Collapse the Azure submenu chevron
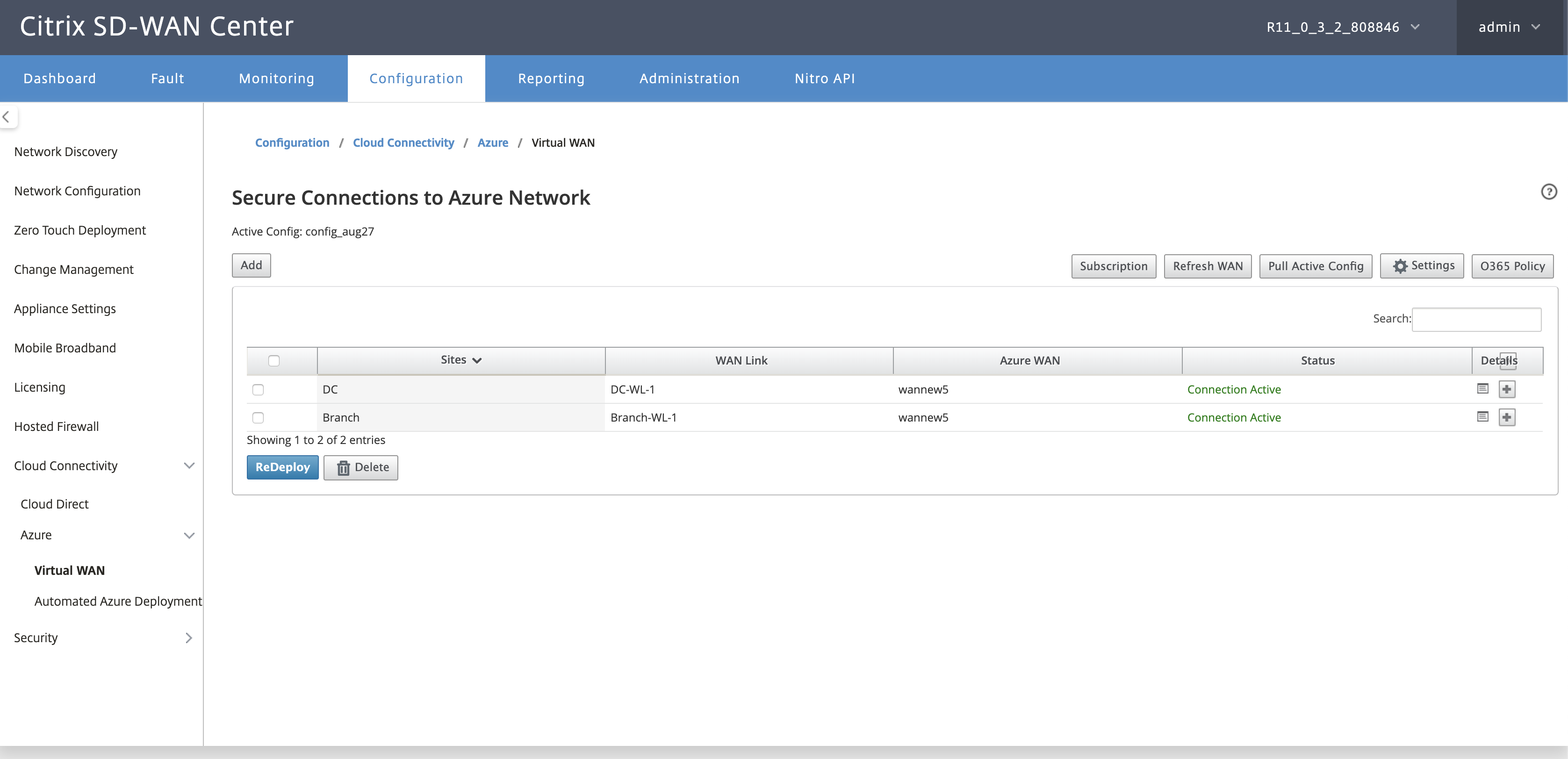The width and height of the screenshot is (1568, 759). tap(189, 535)
